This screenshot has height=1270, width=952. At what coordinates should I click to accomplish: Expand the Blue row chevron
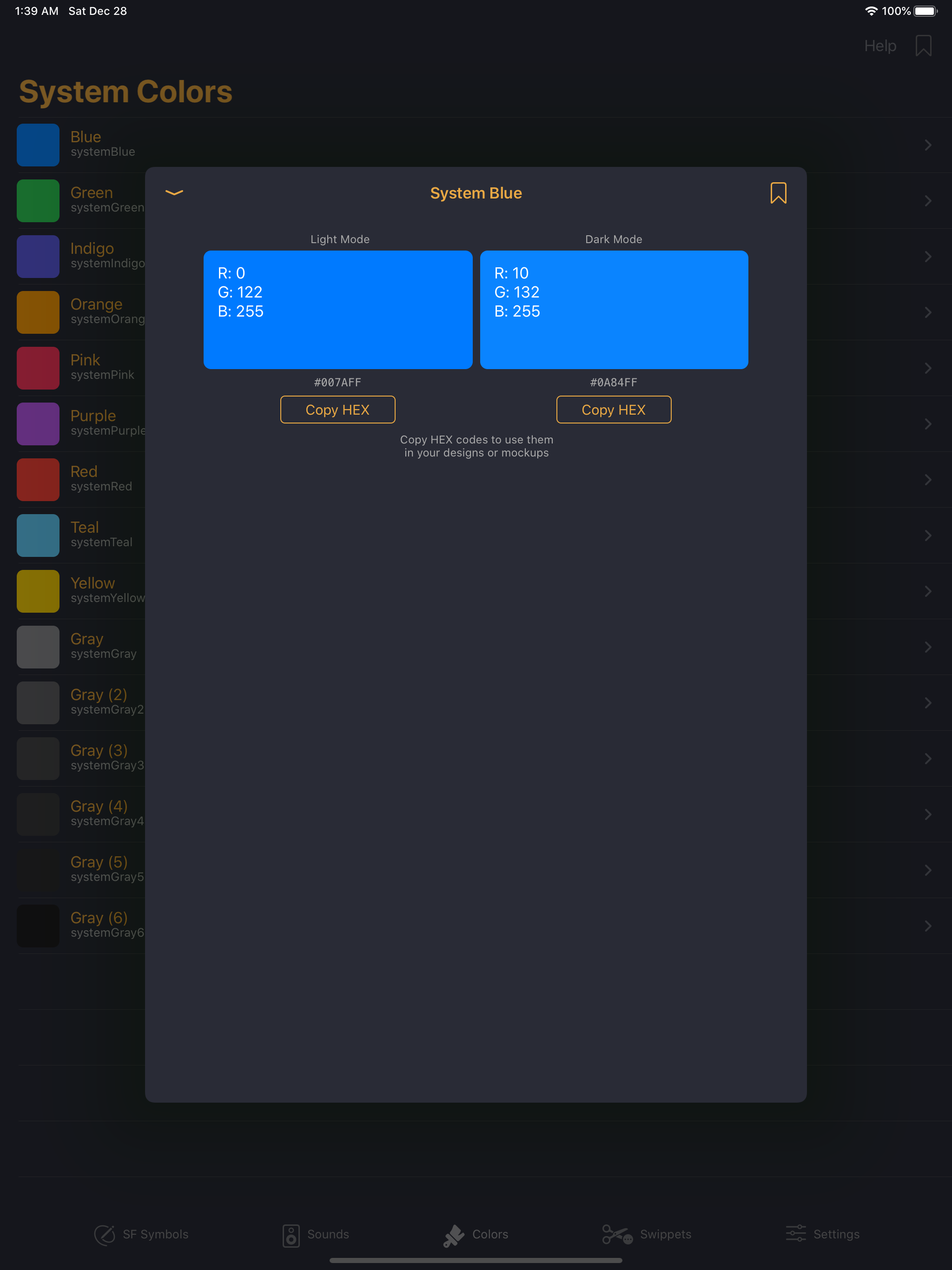pos(928,145)
